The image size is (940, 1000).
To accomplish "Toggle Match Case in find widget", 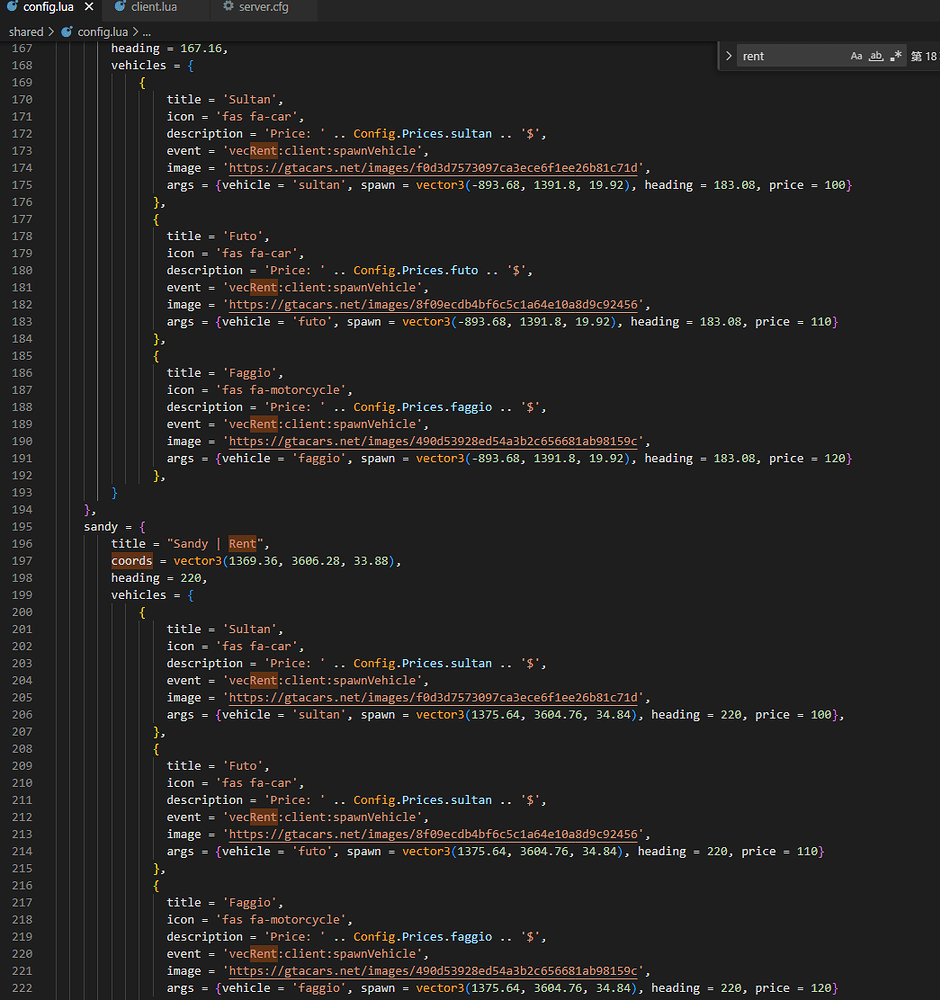I will (856, 56).
